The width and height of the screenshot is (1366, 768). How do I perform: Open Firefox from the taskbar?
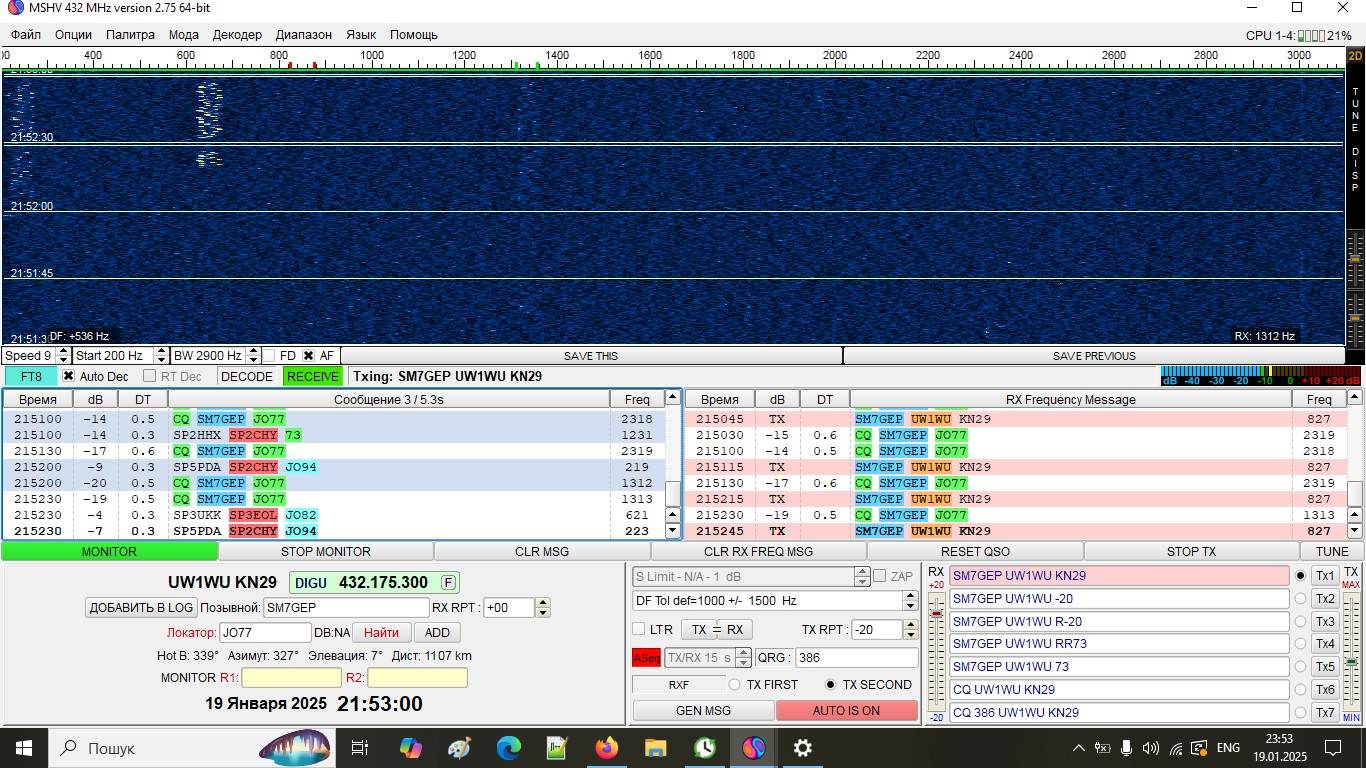(x=606, y=748)
